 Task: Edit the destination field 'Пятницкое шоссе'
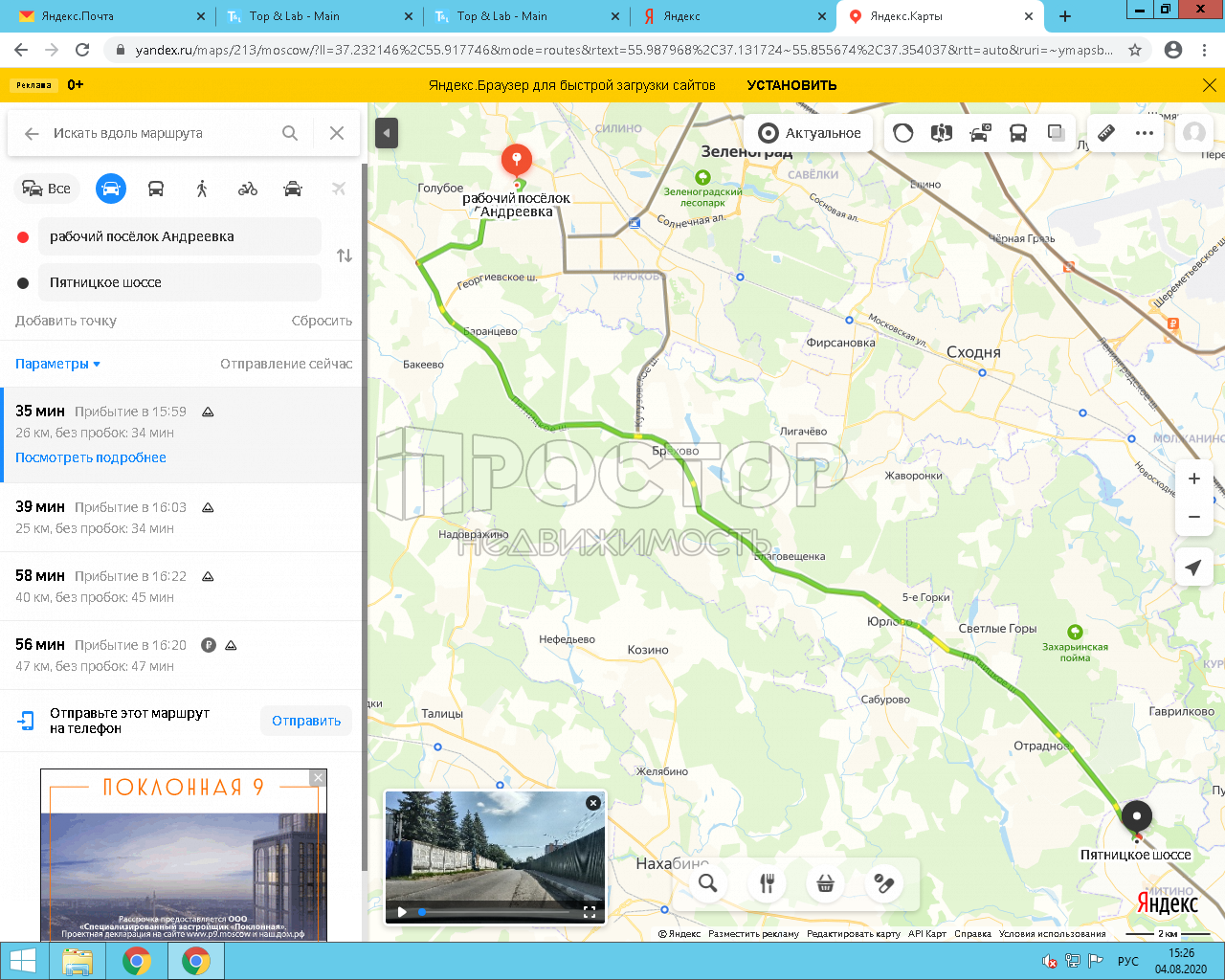point(180,282)
